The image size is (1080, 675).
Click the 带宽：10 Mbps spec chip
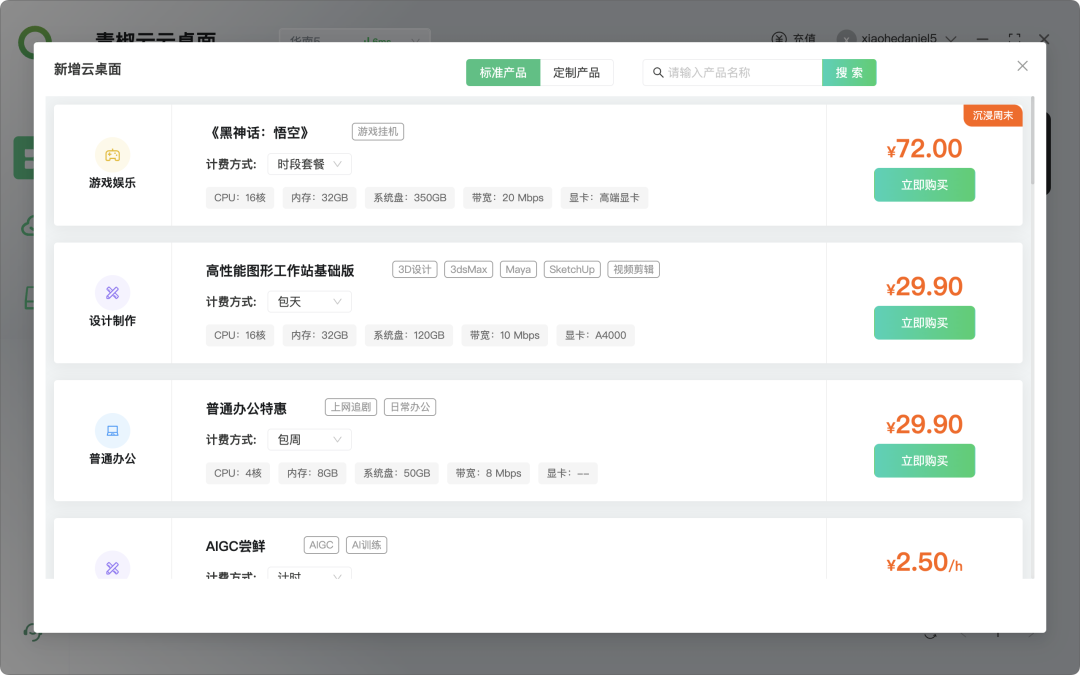point(505,335)
